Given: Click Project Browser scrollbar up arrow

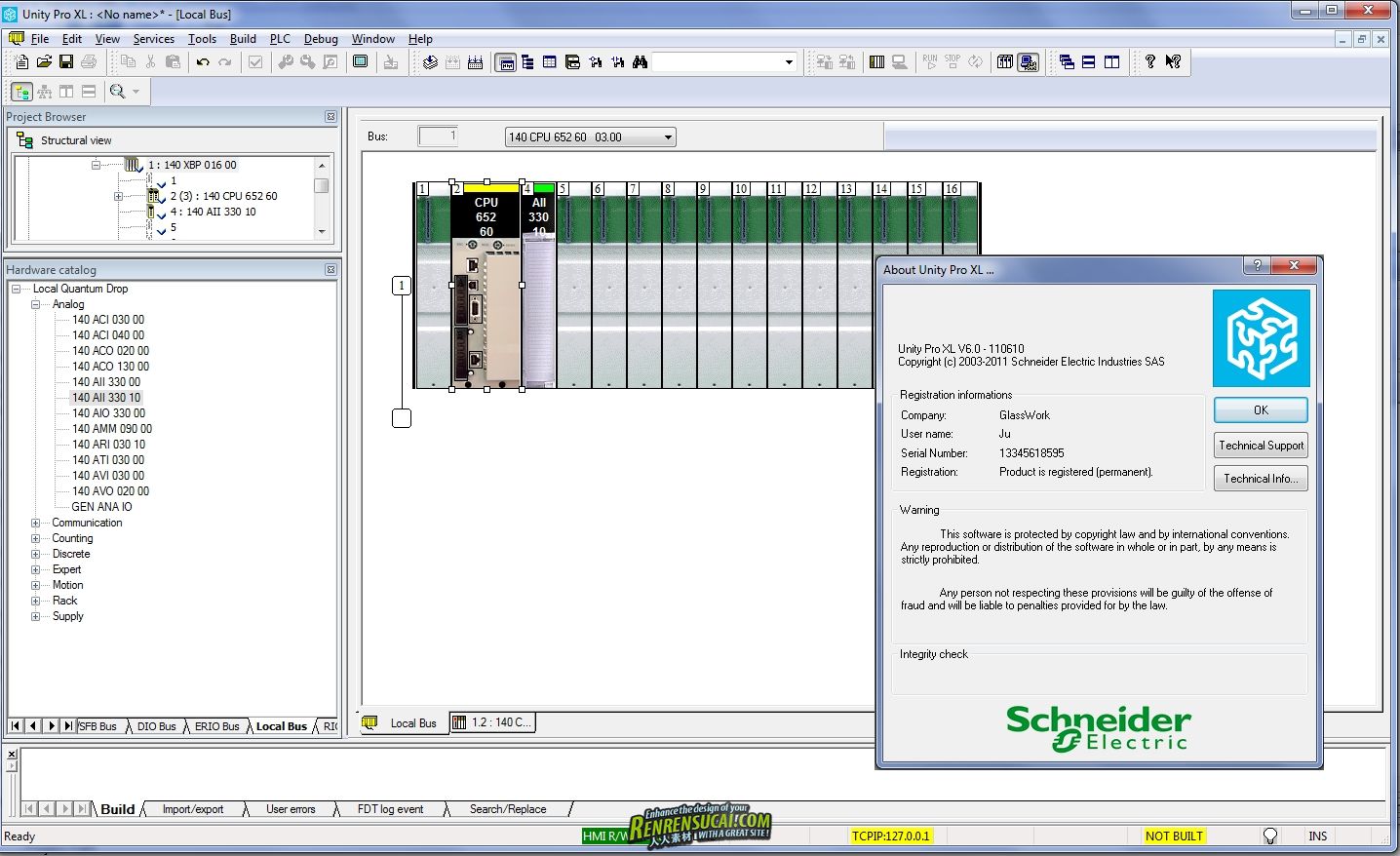Looking at the screenshot, I should tap(322, 165).
